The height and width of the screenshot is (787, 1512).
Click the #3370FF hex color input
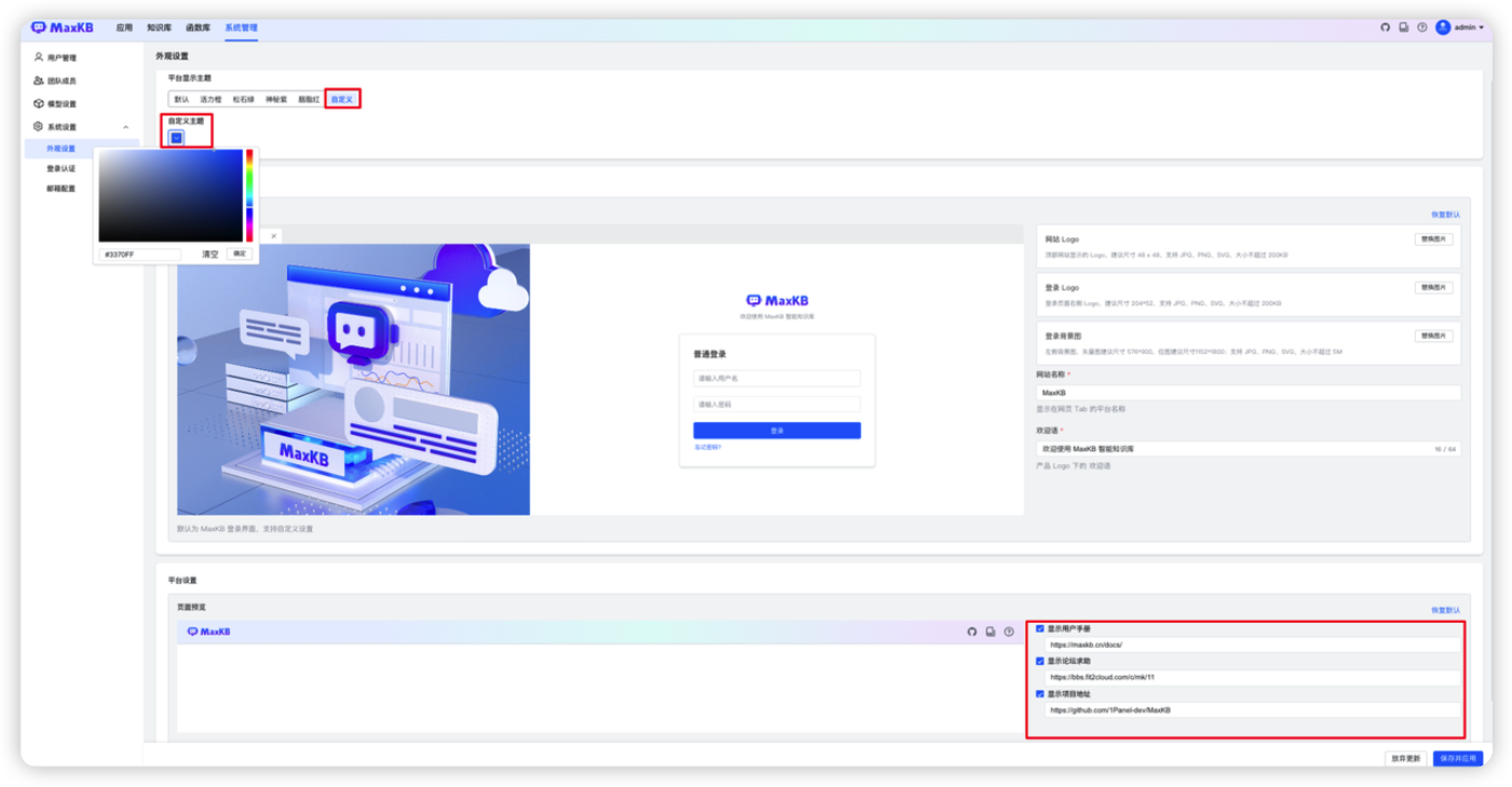(140, 254)
